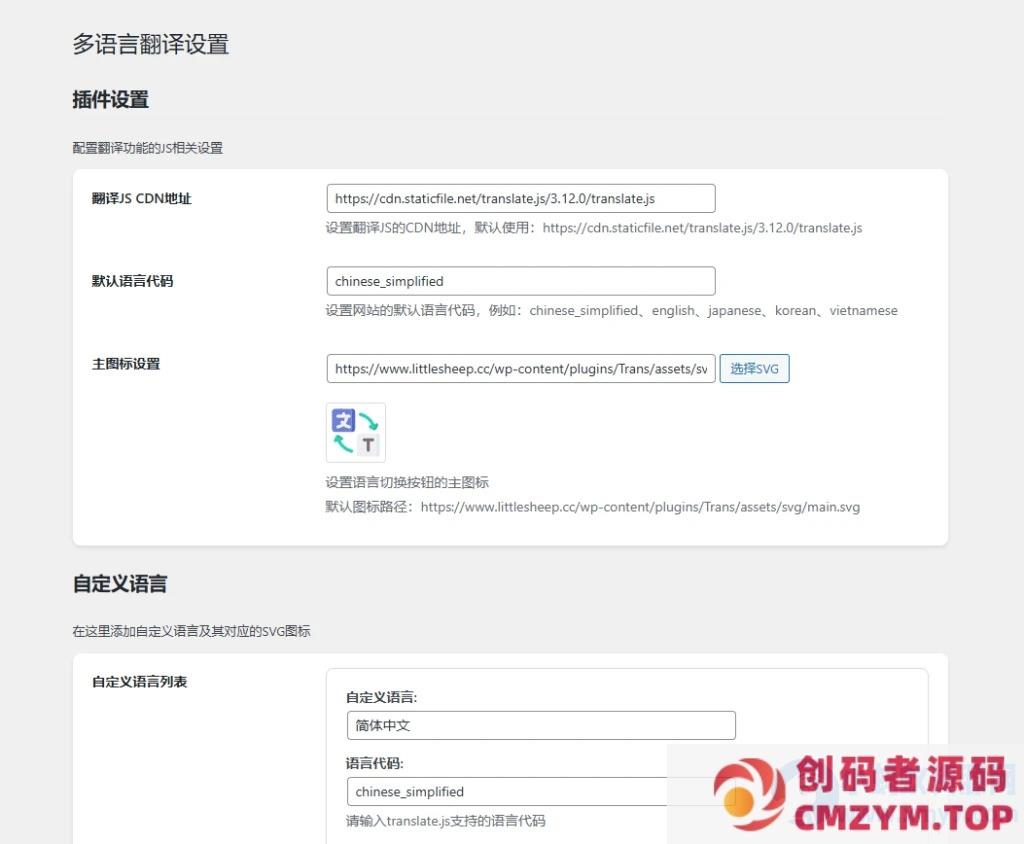
Task: Click the language code examples hint text
Action: (x=611, y=310)
